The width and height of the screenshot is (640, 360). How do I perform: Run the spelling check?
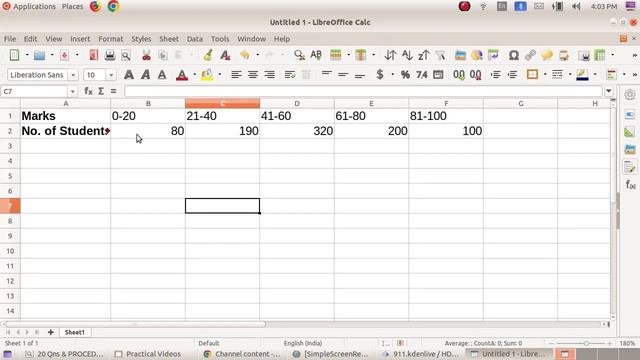tap(316, 55)
